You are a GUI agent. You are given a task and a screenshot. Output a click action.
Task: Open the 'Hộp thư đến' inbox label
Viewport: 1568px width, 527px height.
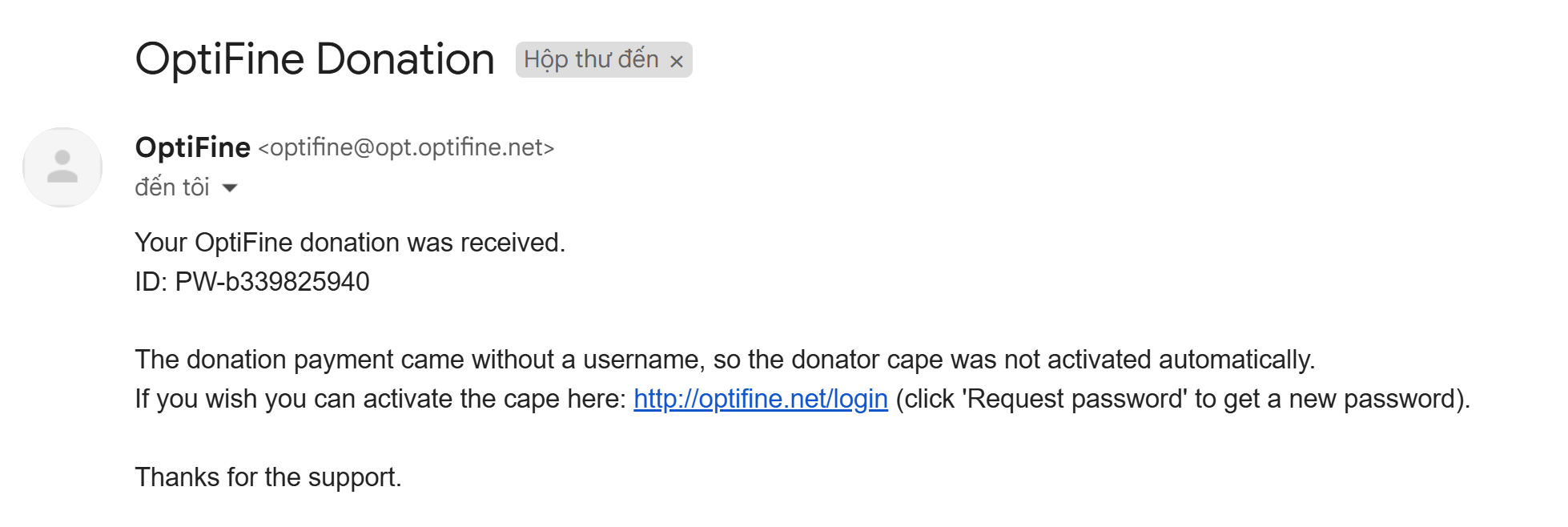591,59
